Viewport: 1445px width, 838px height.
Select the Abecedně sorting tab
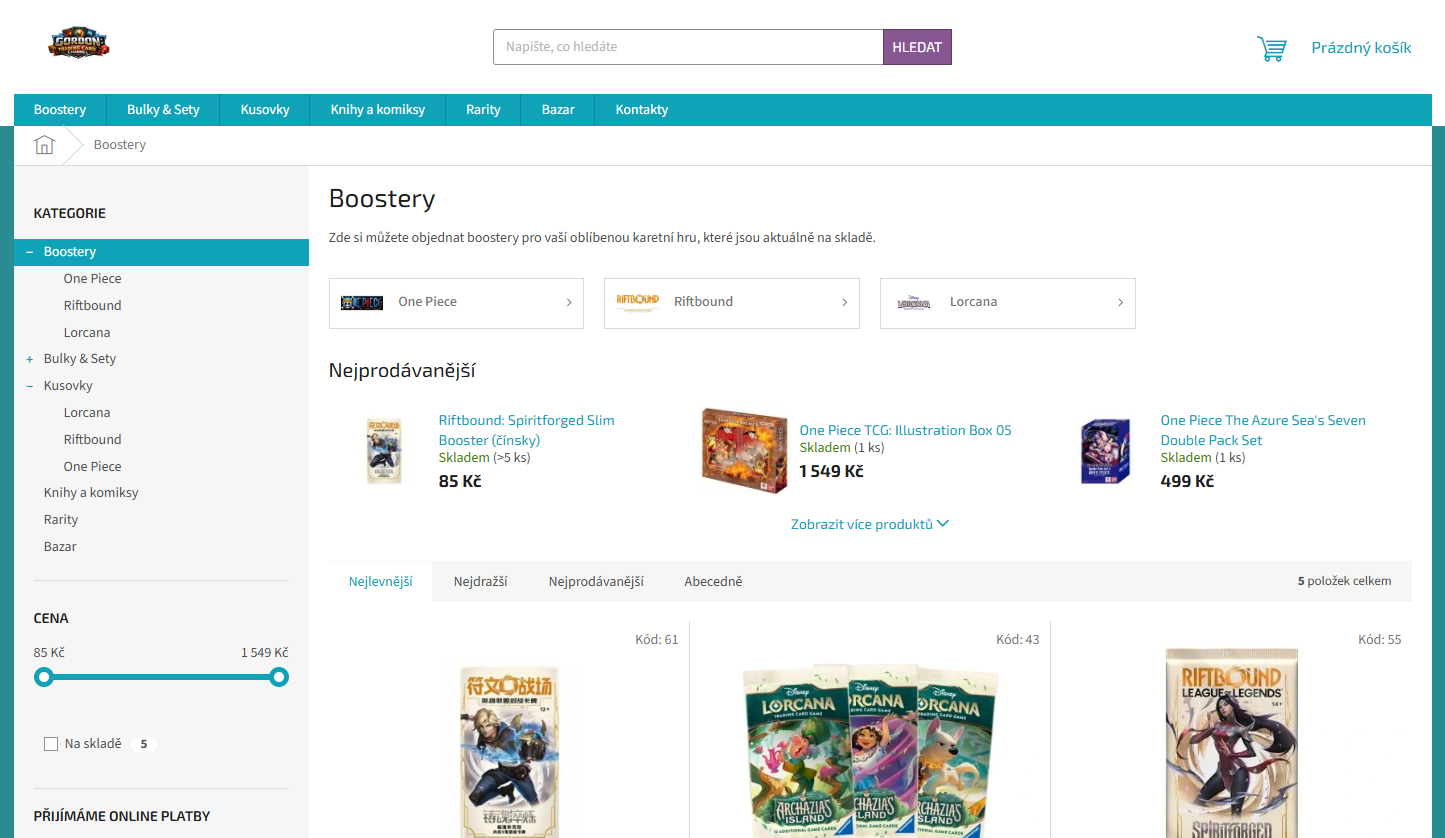[x=713, y=581]
